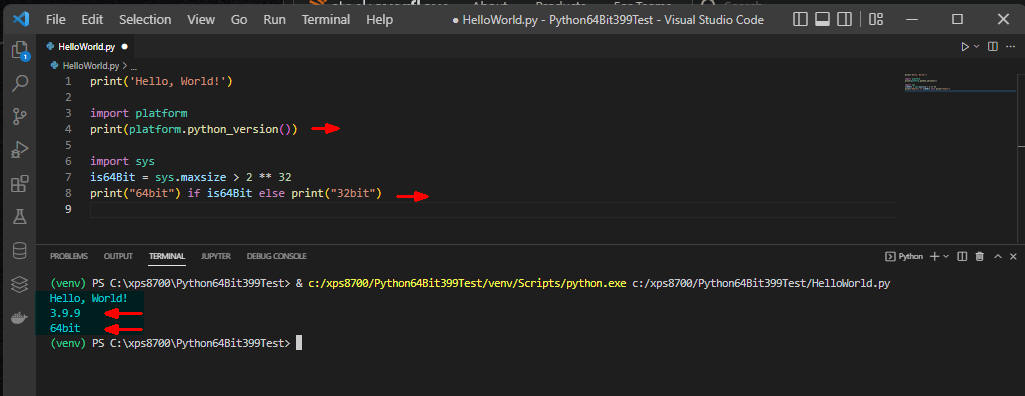Open the stacked layers icon view
The width and height of the screenshot is (1025, 396).
(x=20, y=284)
